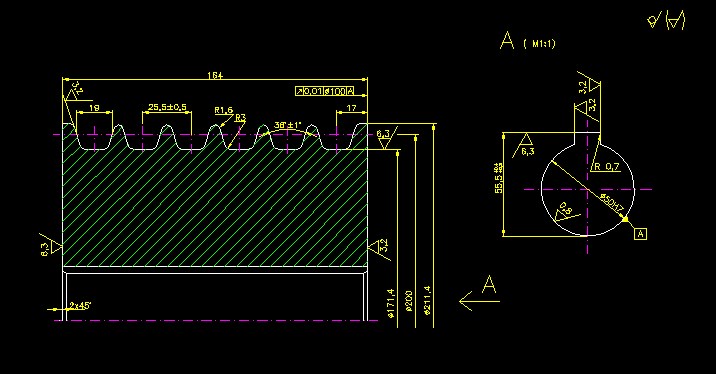
Task: Click the ø211,4 diameter dimension text
Action: (x=427, y=300)
